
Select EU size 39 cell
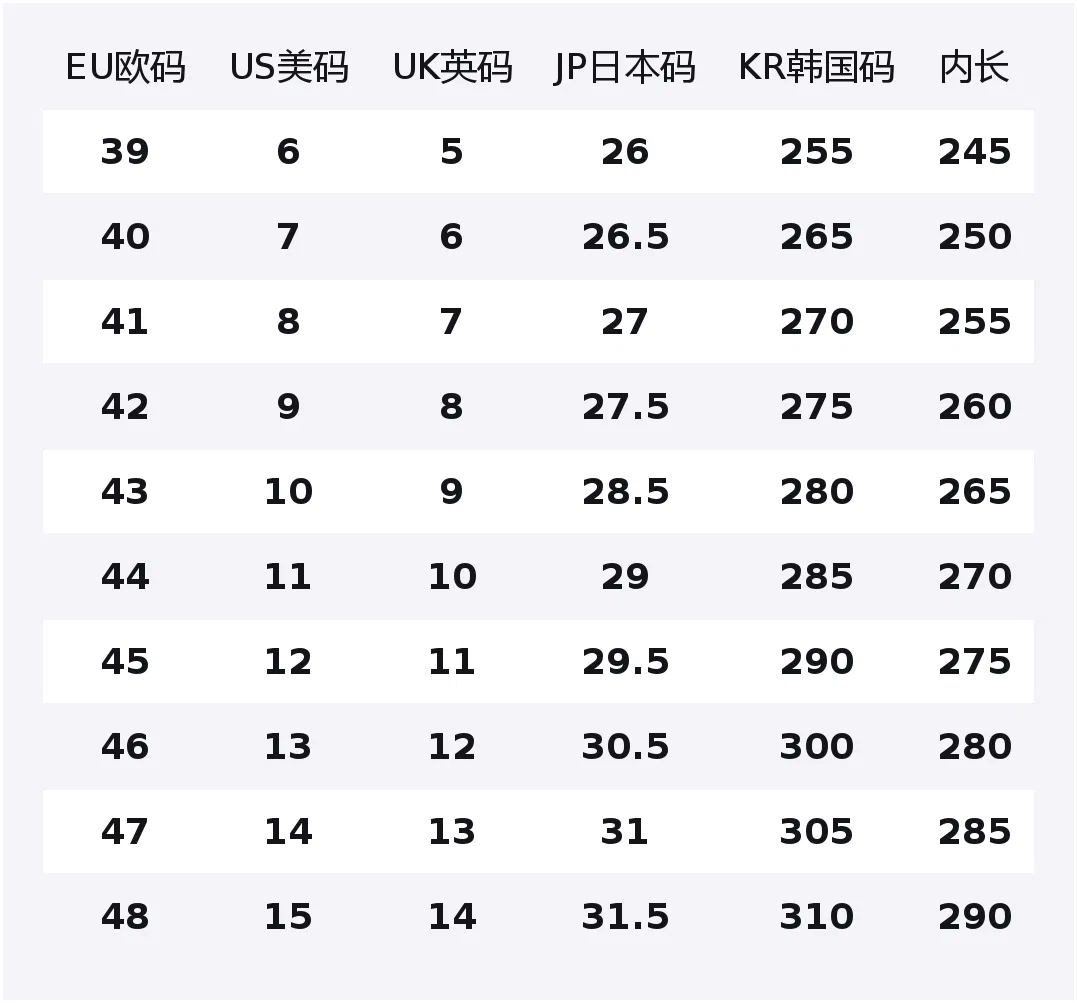pyautogui.click(x=125, y=152)
